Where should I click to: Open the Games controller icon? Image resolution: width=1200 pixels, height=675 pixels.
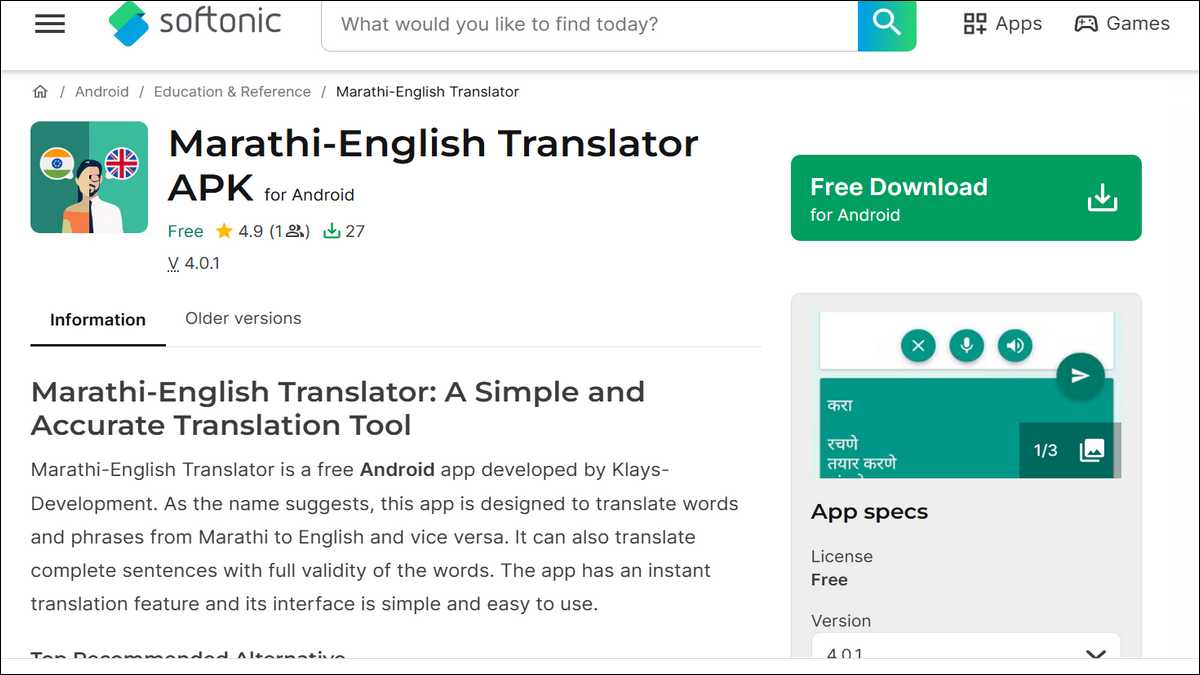[1085, 24]
